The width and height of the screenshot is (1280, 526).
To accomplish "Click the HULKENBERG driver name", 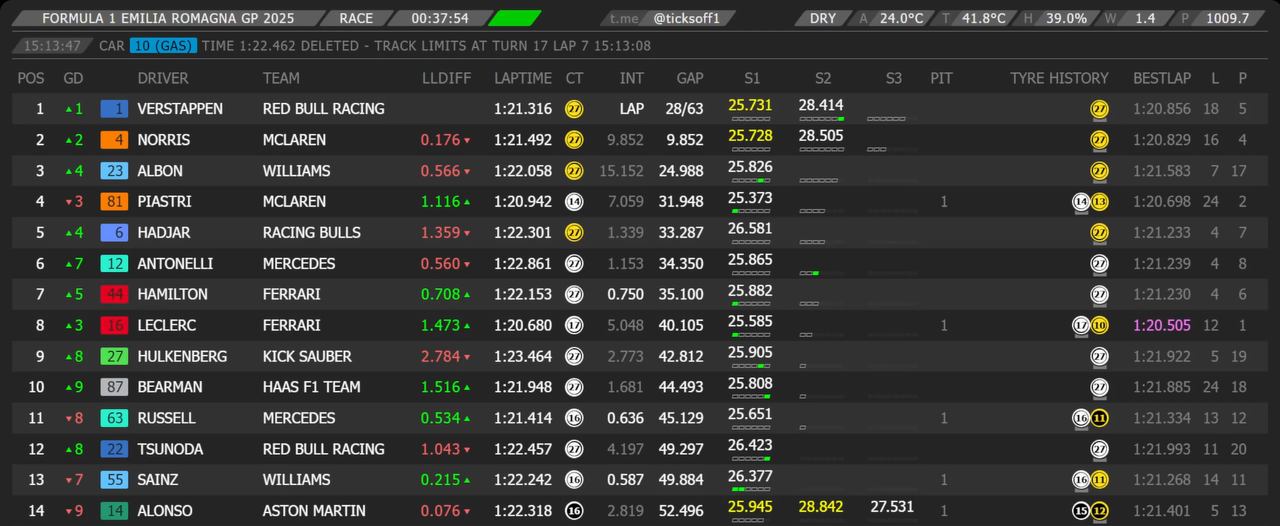I will point(182,357).
